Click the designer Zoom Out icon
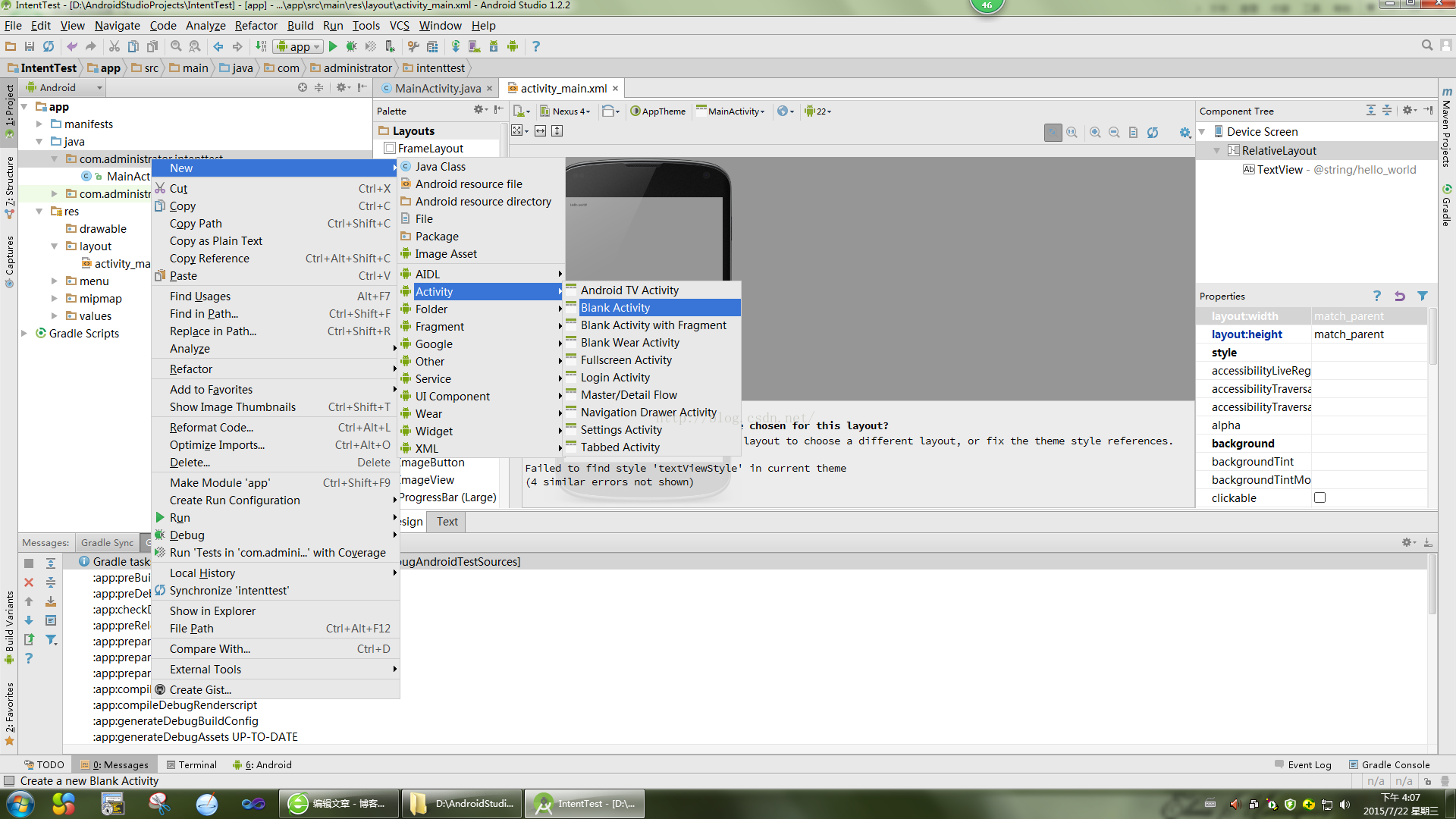This screenshot has width=1456, height=819. [1114, 132]
